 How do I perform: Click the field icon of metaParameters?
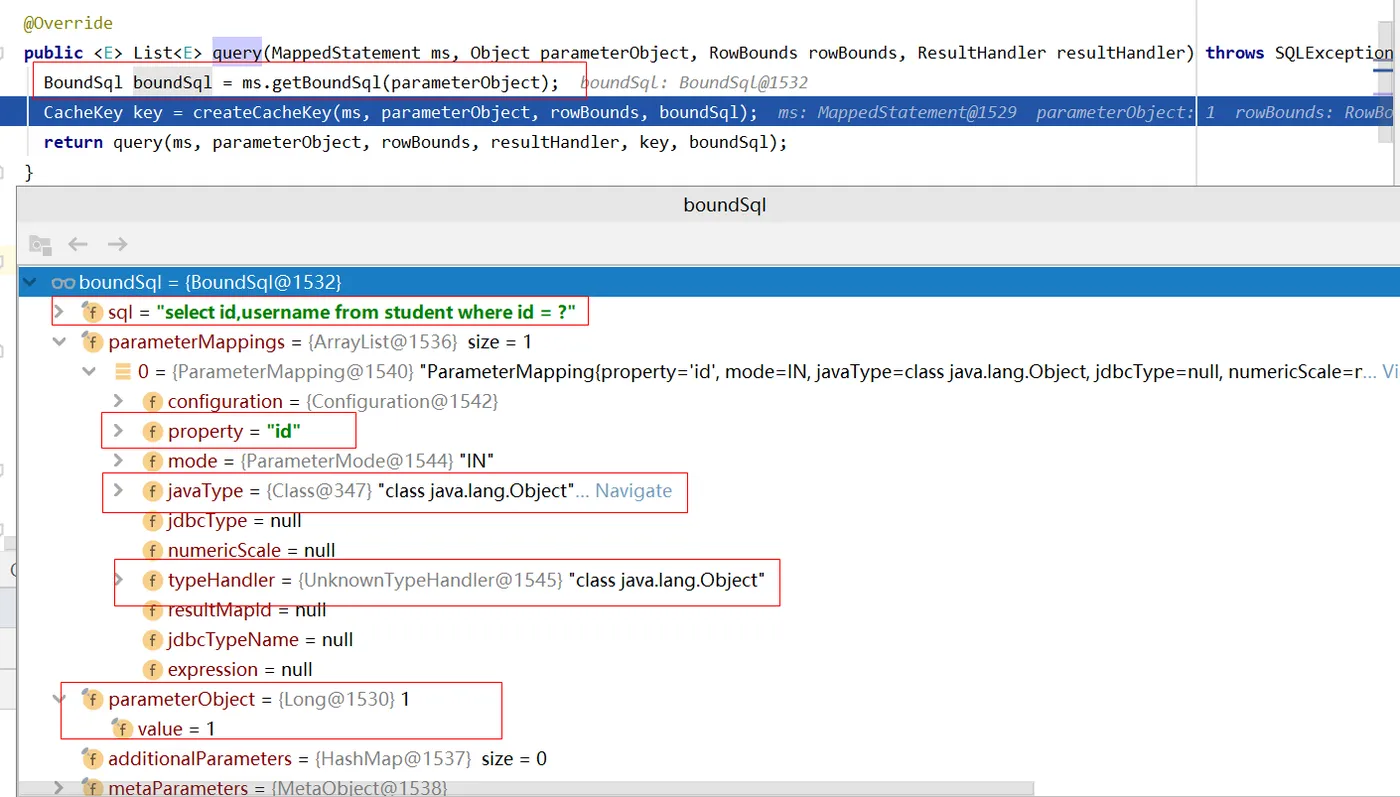tap(92, 788)
